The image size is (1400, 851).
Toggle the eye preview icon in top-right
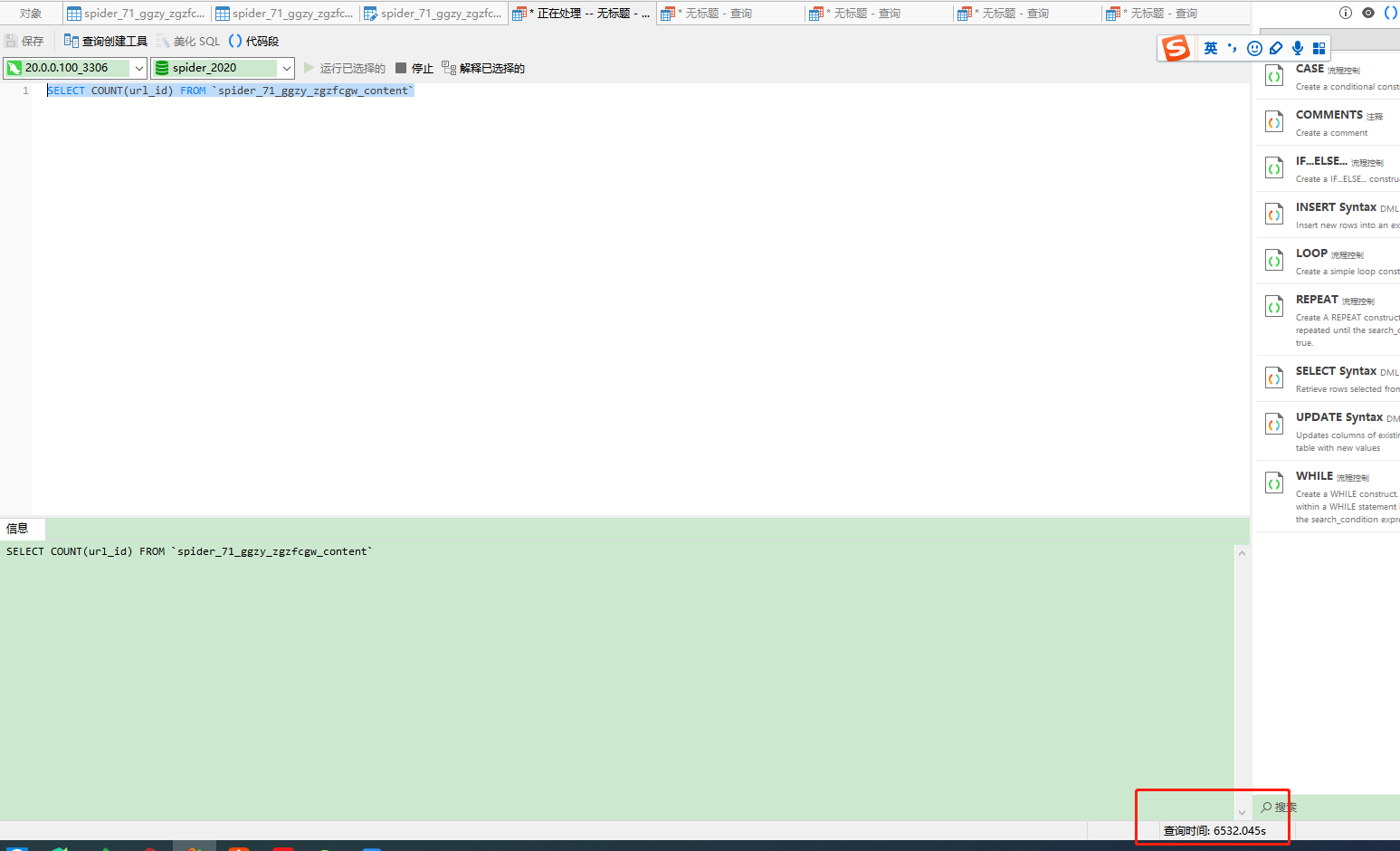1368,13
